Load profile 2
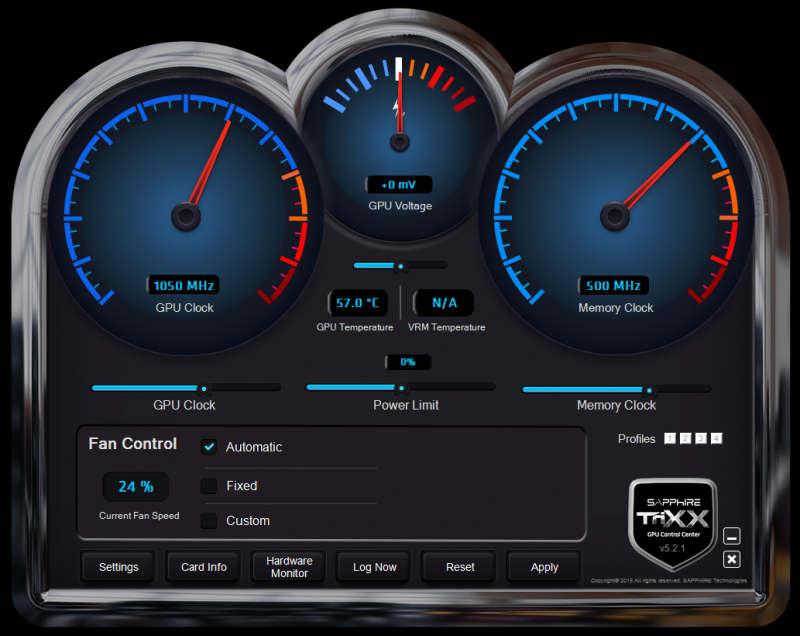800x636 pixels. [685, 439]
